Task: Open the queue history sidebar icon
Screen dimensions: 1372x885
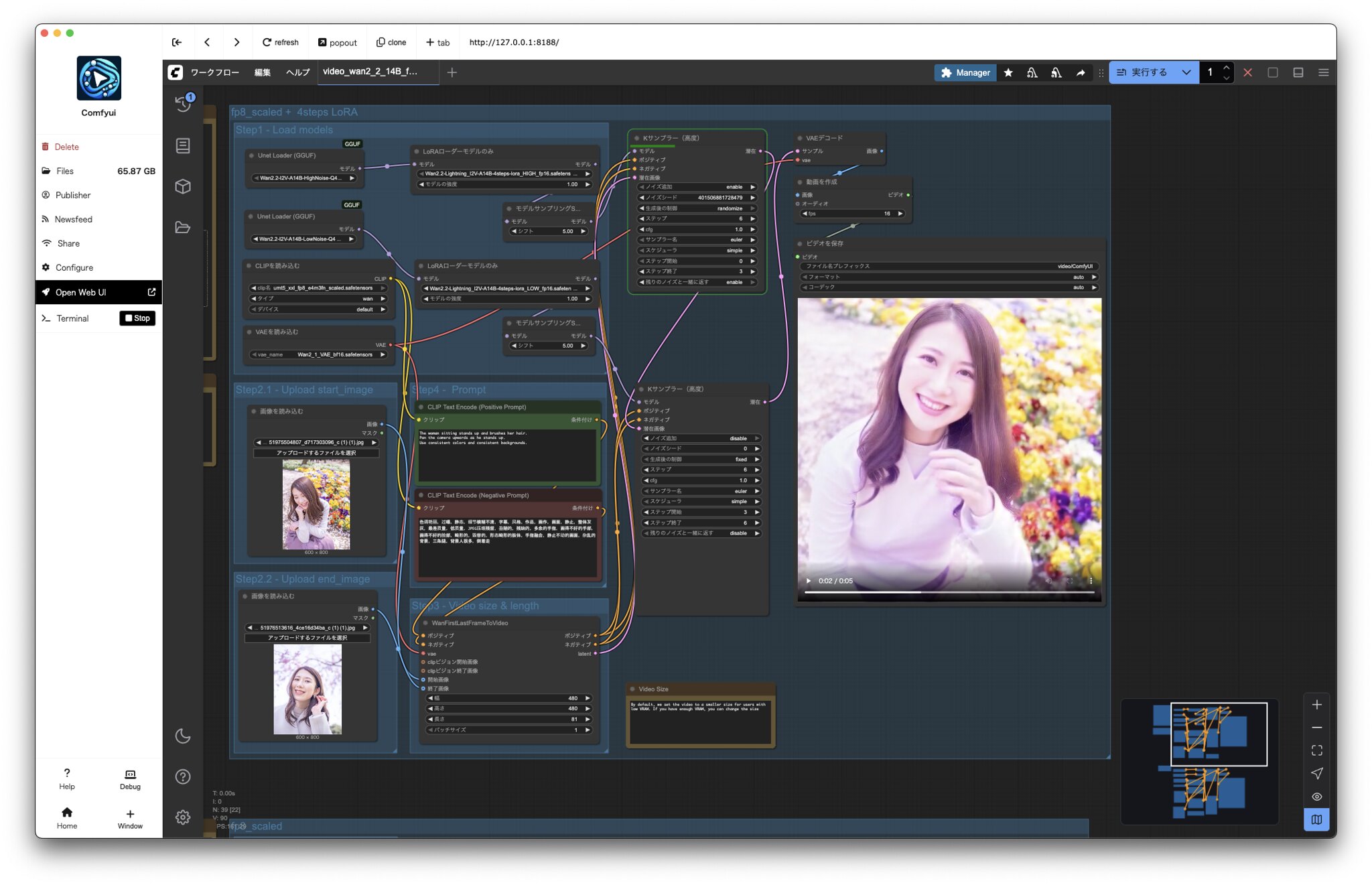Action: point(182,104)
